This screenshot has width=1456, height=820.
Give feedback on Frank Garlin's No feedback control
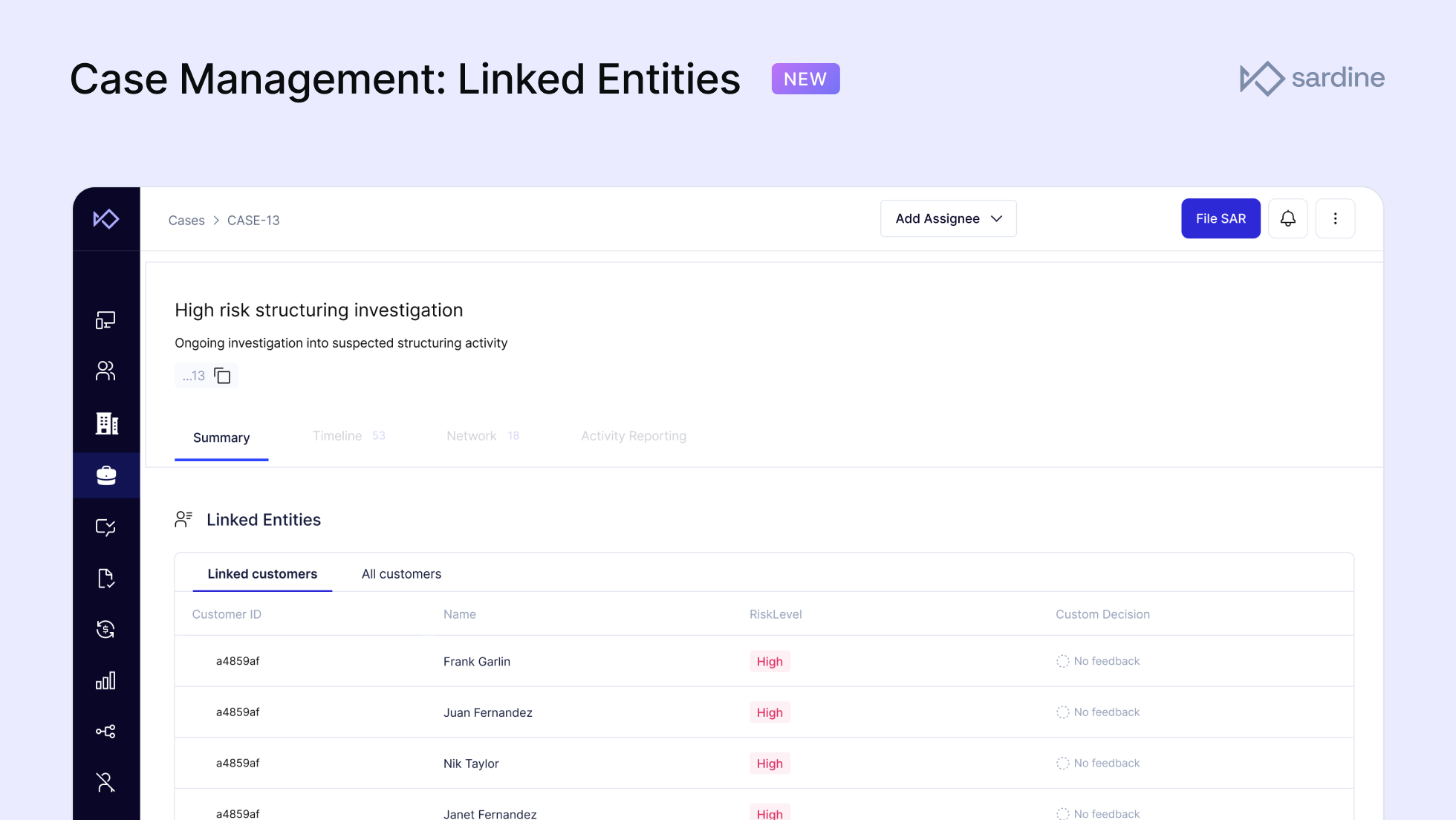(1098, 660)
